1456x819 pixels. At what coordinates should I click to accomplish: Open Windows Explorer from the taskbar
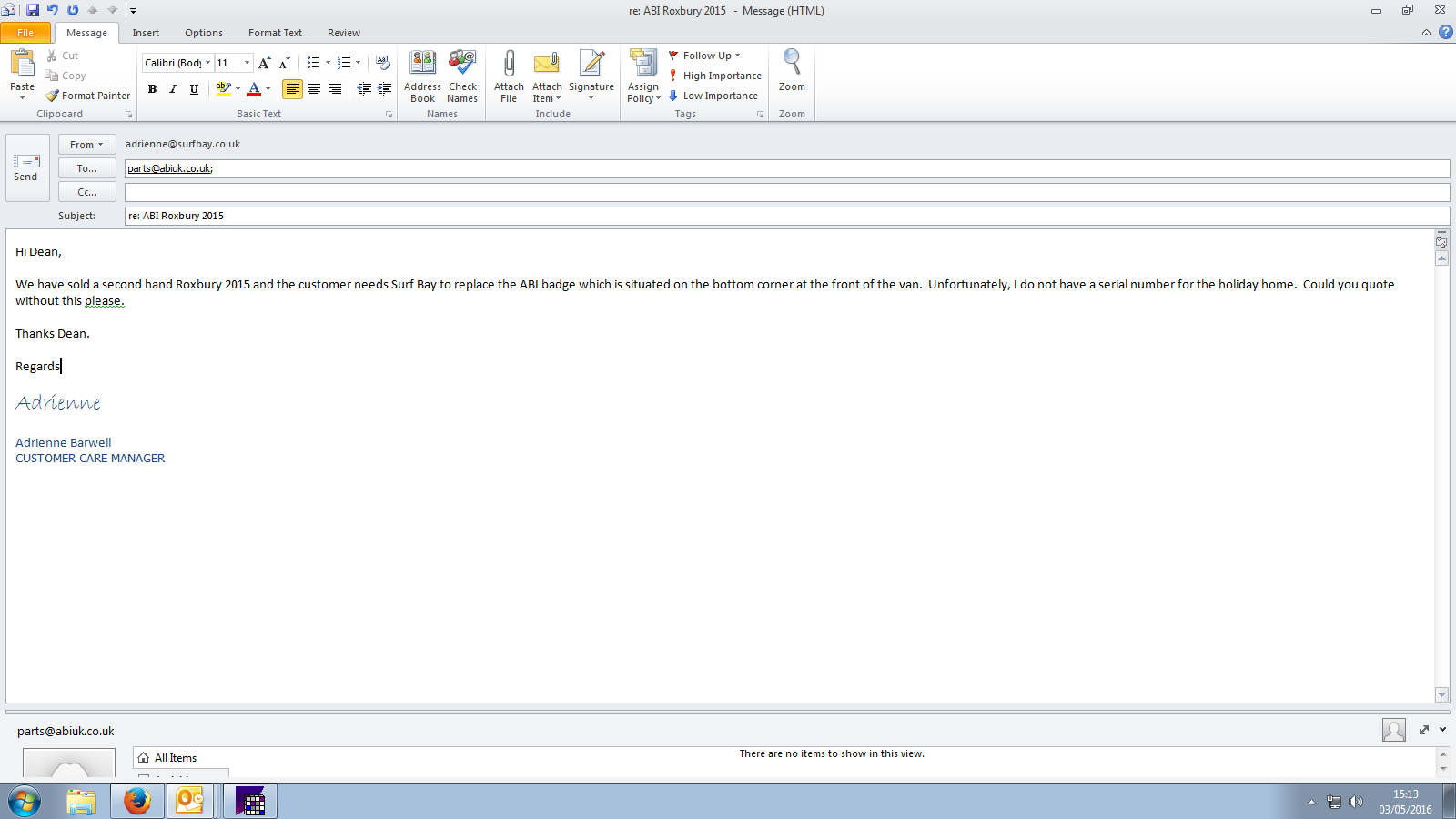tap(81, 802)
